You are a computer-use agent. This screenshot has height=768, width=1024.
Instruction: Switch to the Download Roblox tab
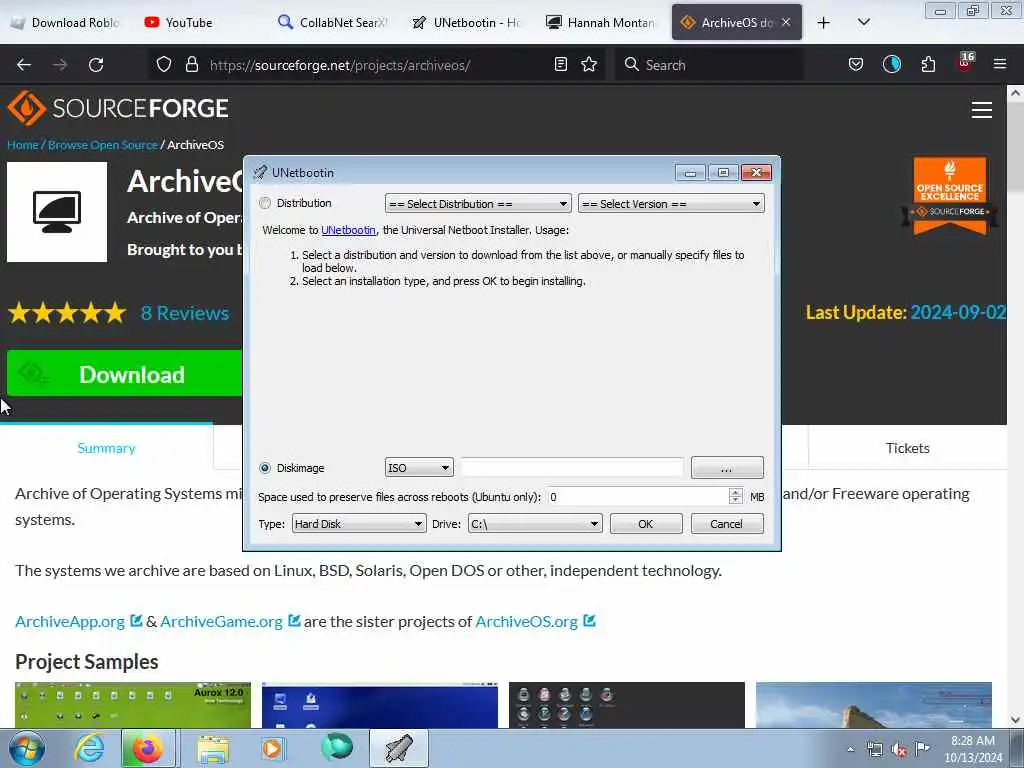tap(67, 22)
